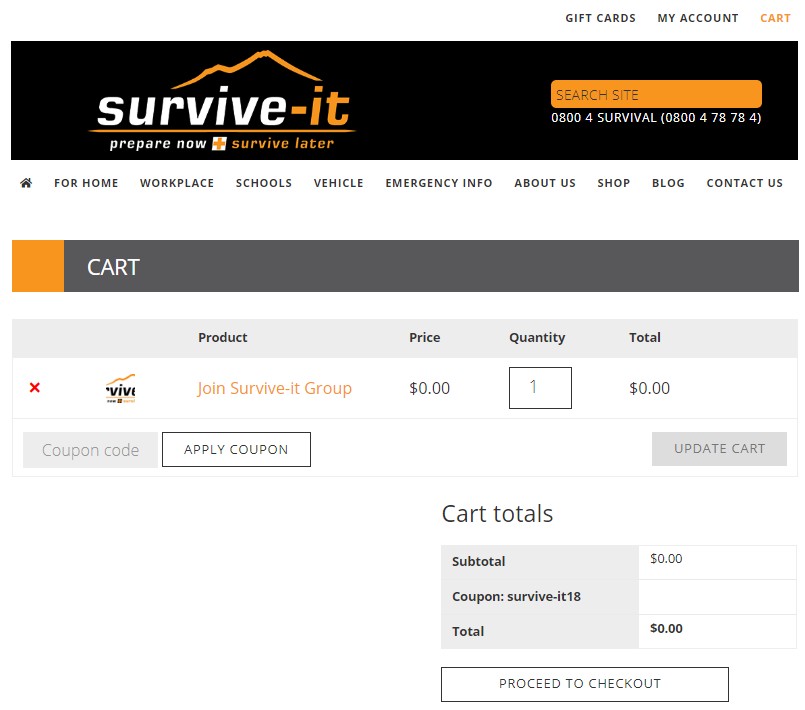Open the Cart link in top menu
The image size is (805, 710).
coord(775,18)
